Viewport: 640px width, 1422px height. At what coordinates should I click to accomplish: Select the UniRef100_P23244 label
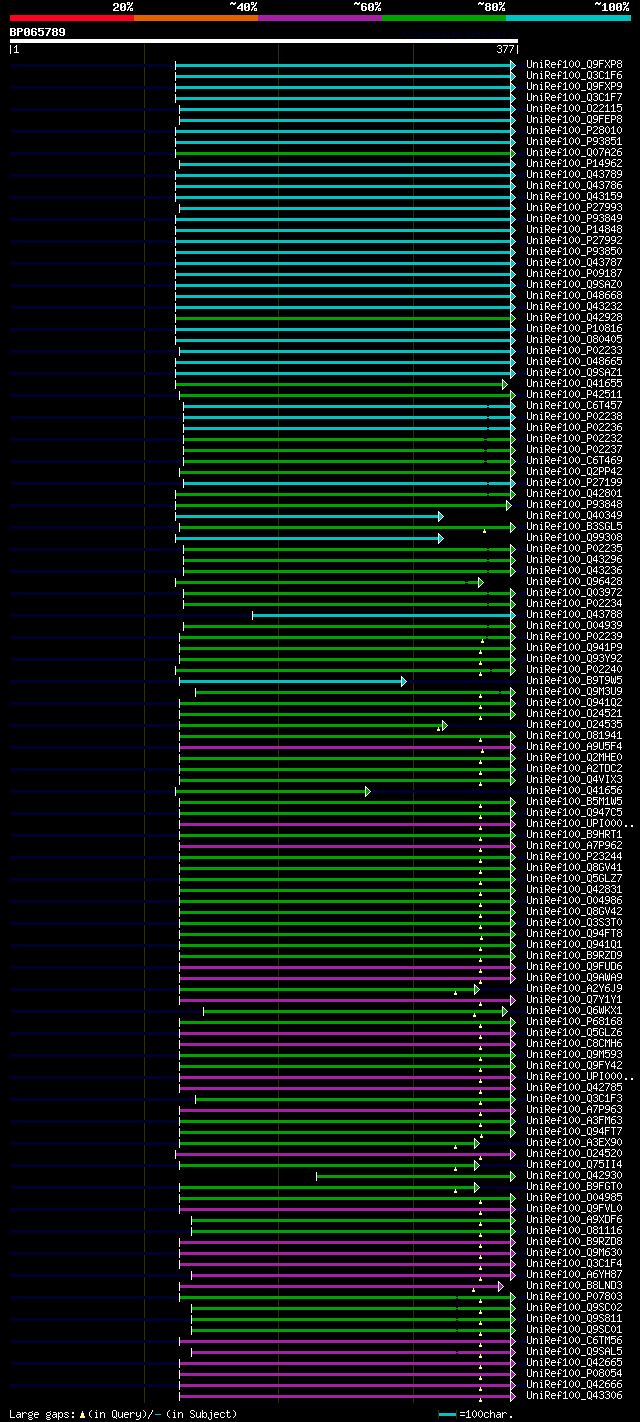[x=574, y=857]
